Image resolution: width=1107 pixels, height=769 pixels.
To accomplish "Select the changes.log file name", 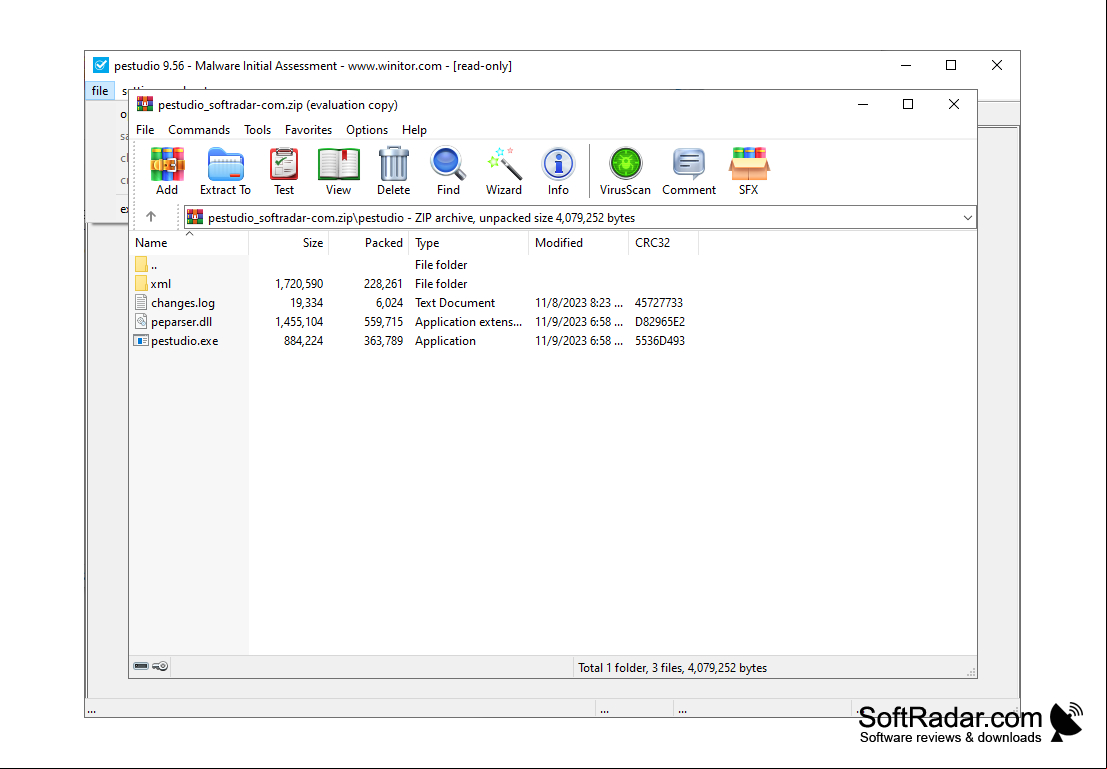I will [x=183, y=303].
